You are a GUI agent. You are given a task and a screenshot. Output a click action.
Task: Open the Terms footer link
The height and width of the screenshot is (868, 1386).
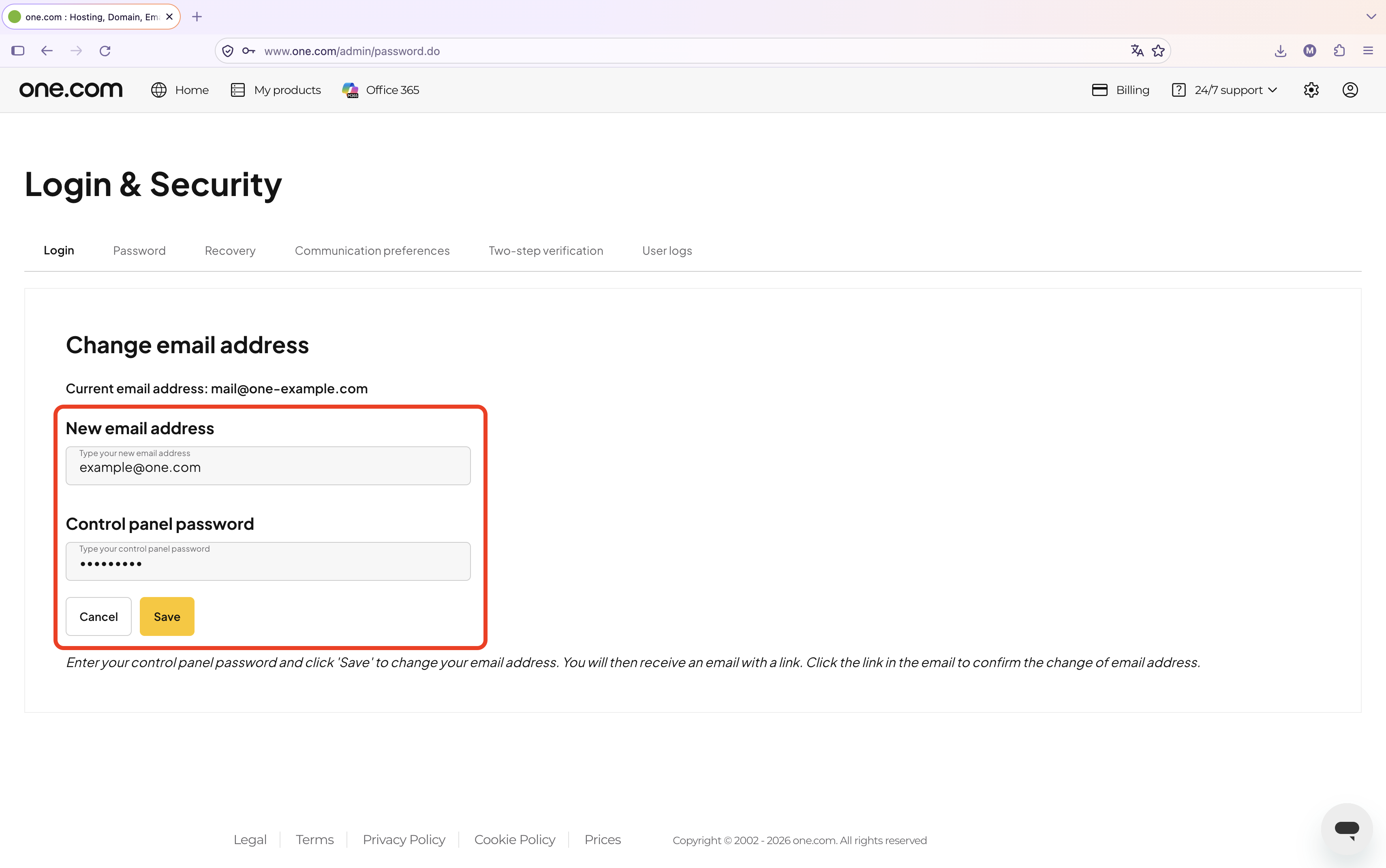(x=315, y=839)
